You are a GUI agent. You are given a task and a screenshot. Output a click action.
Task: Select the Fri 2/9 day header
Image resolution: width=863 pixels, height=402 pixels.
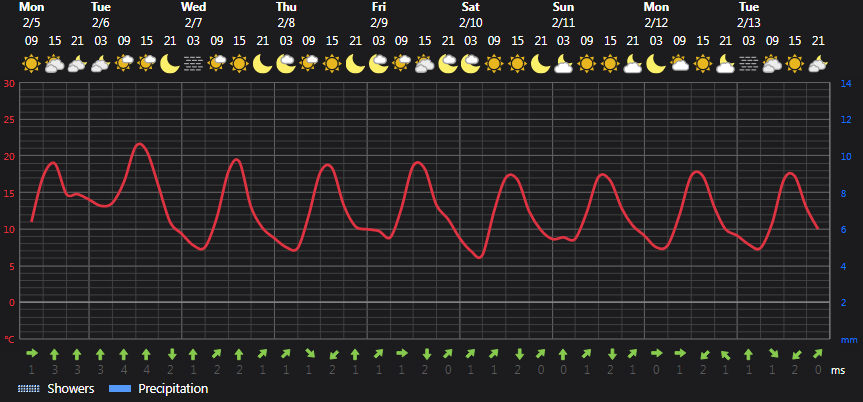pyautogui.click(x=379, y=15)
